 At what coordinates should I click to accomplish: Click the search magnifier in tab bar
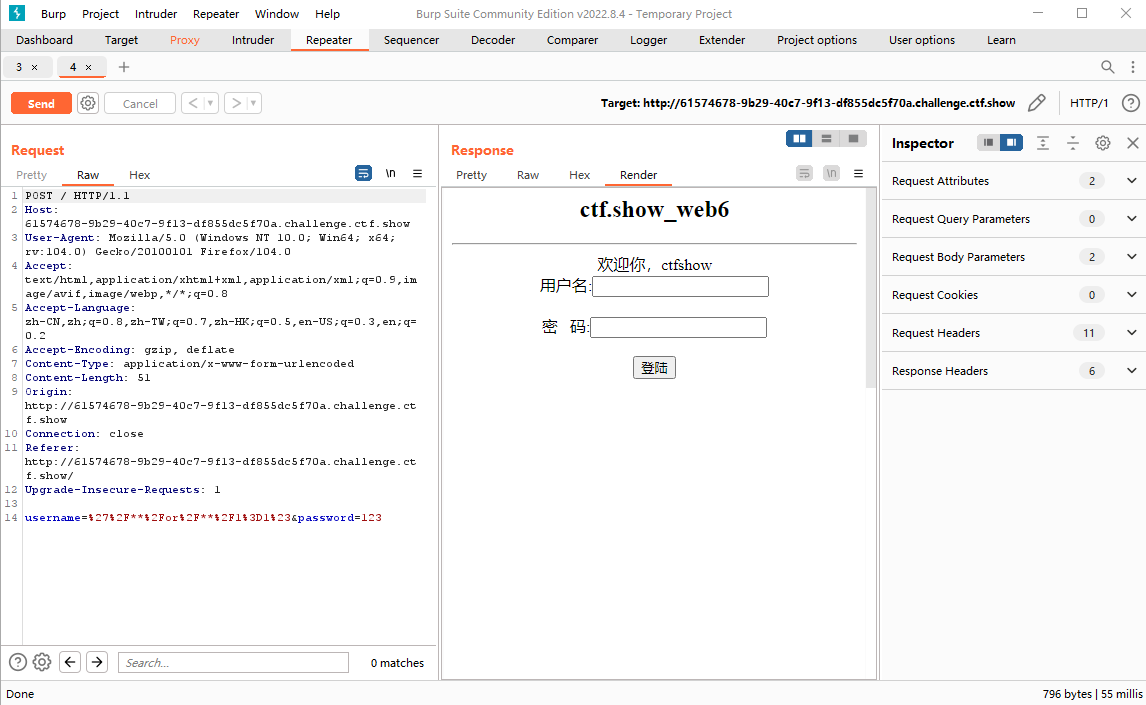point(1107,67)
